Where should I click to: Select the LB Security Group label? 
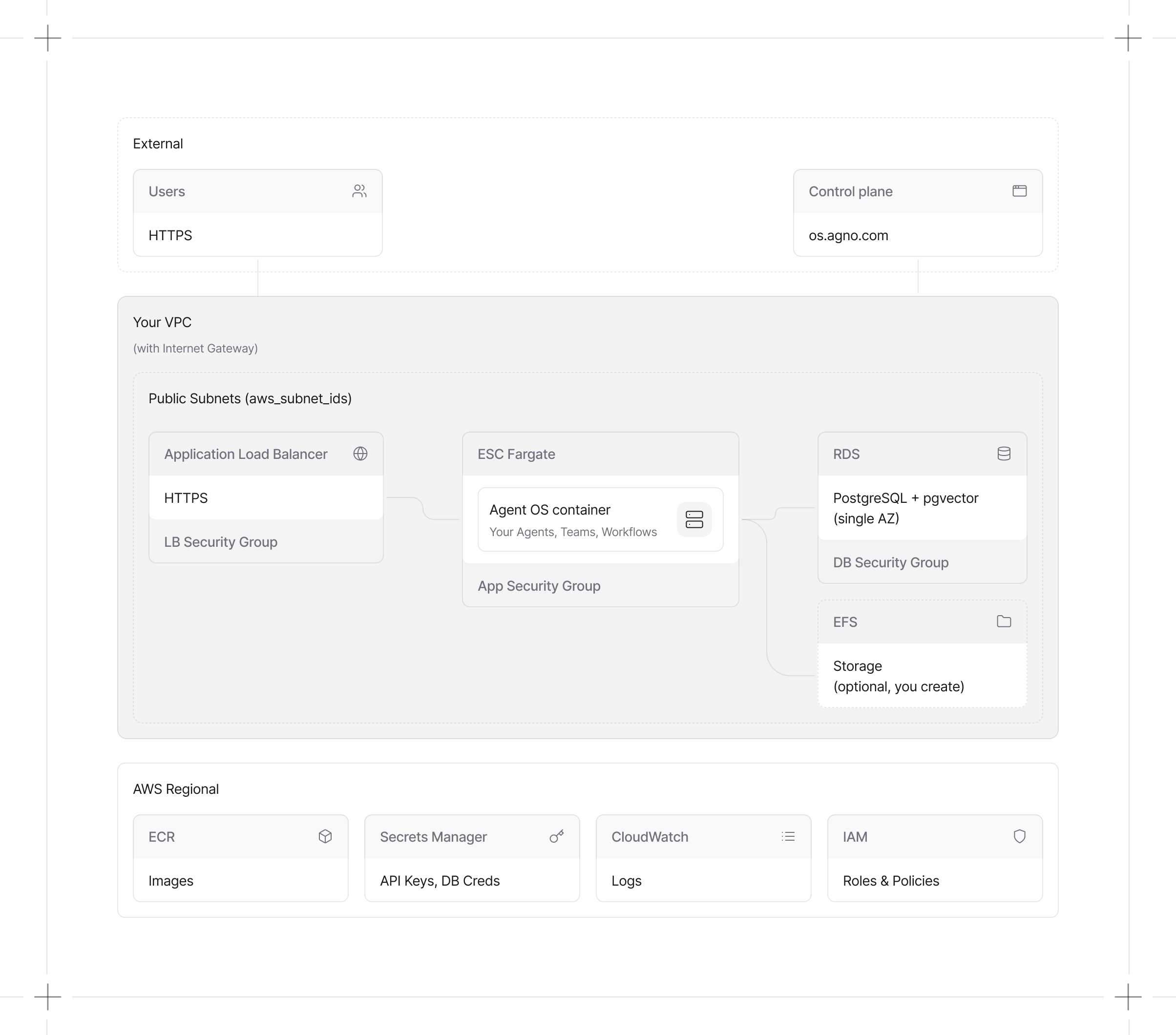click(220, 541)
